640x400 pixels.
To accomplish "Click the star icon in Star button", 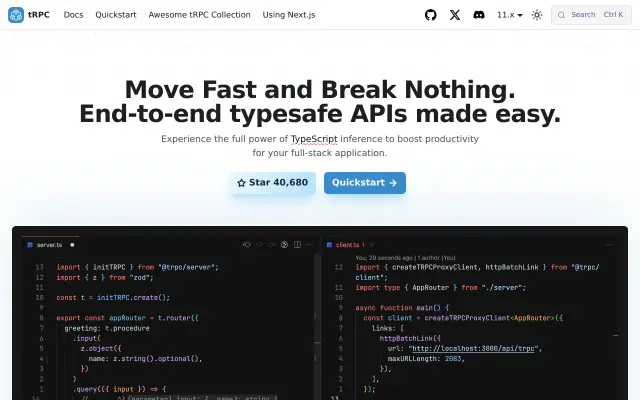I will pyautogui.click(x=241, y=183).
